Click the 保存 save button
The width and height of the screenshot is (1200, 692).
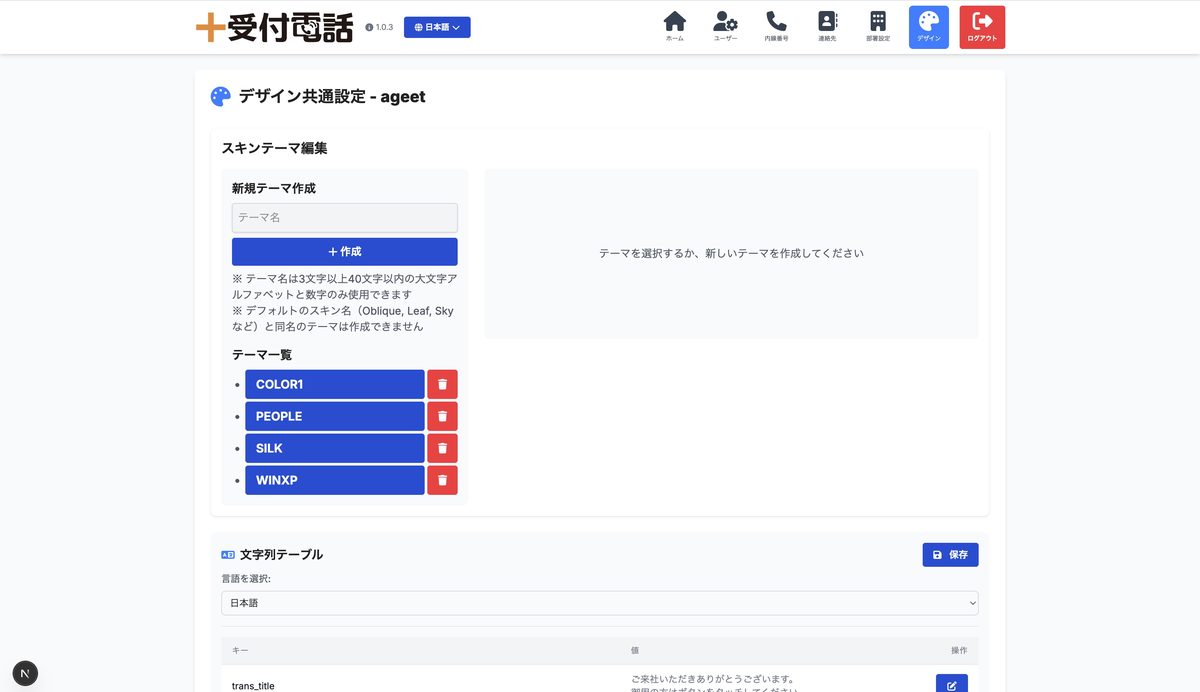coord(950,554)
